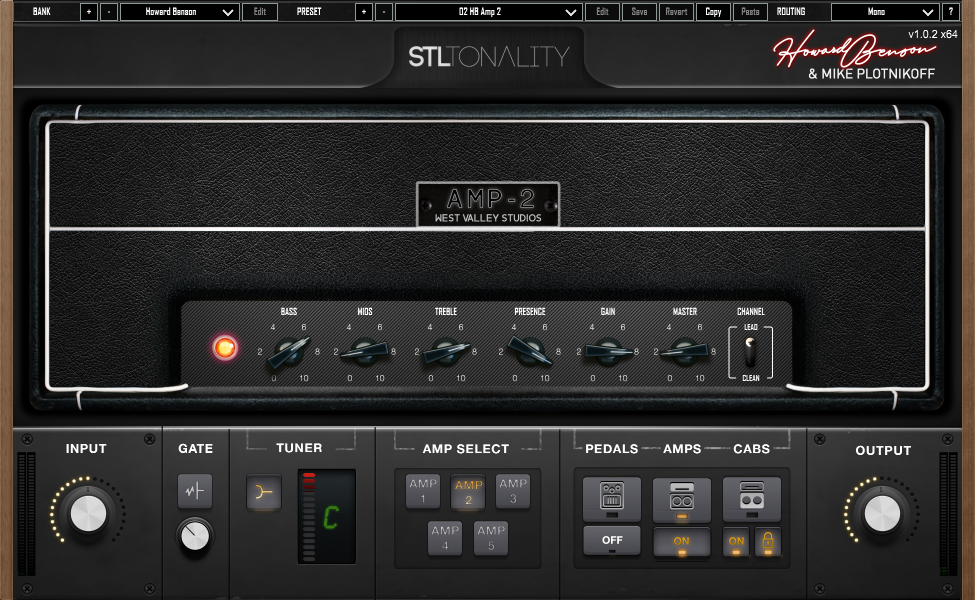Click the Bass knob
This screenshot has width=975, height=600.
point(289,352)
